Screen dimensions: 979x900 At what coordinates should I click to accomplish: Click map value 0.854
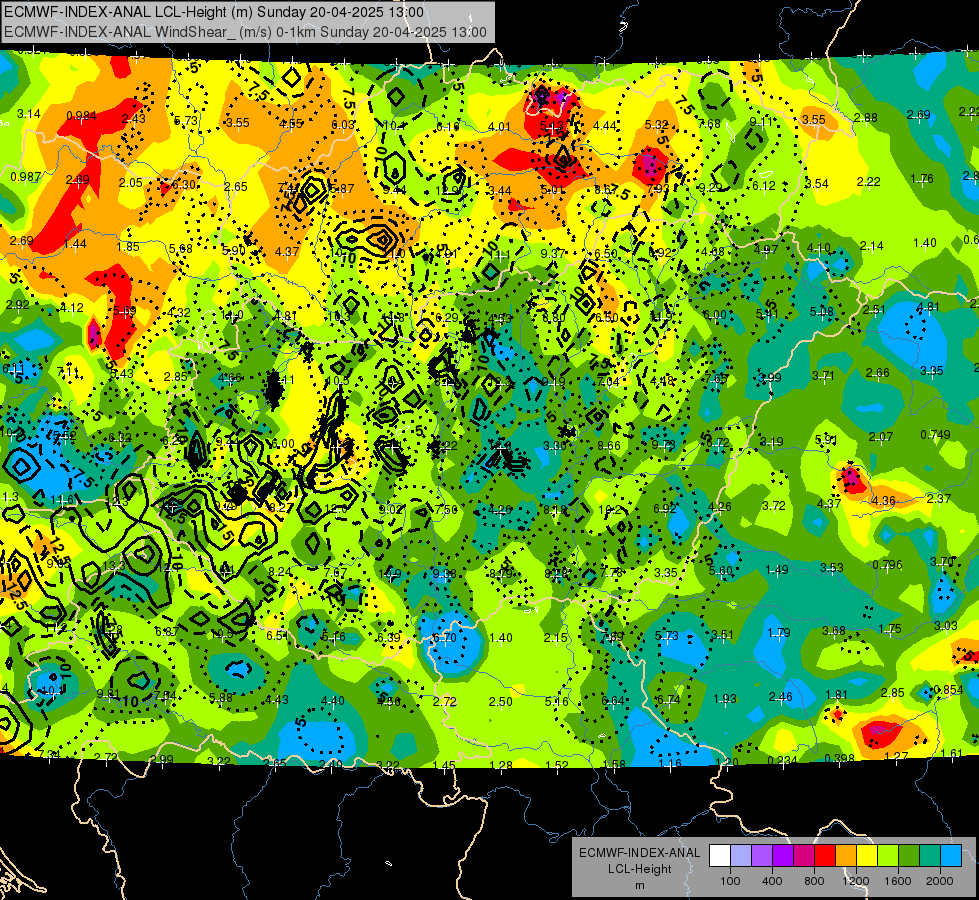[x=948, y=690]
